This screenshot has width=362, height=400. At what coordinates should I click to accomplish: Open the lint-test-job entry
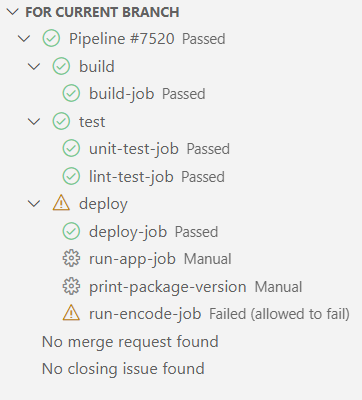(181, 176)
